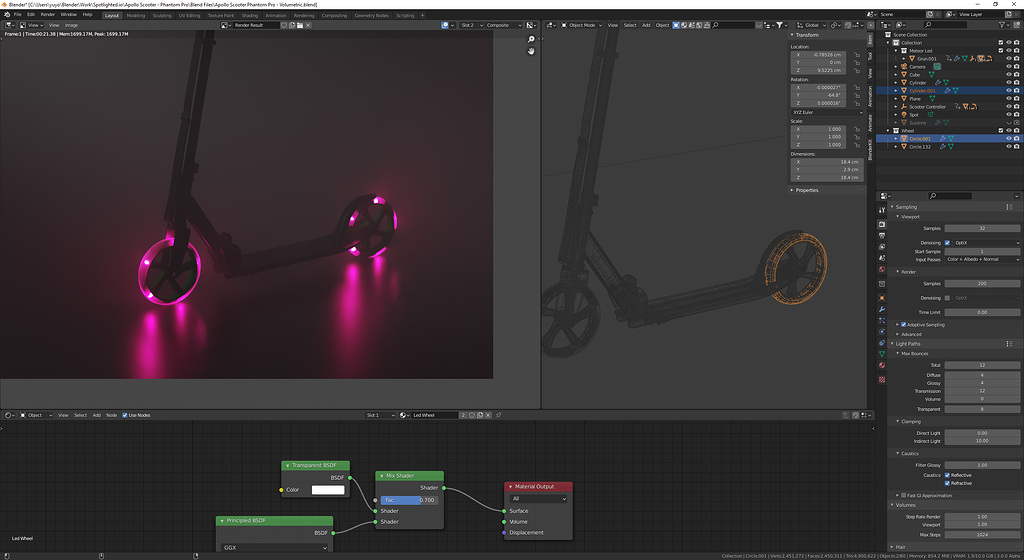Viewport: 1024px width, 560px height.
Task: Click render Samples 200 field
Action: (982, 284)
